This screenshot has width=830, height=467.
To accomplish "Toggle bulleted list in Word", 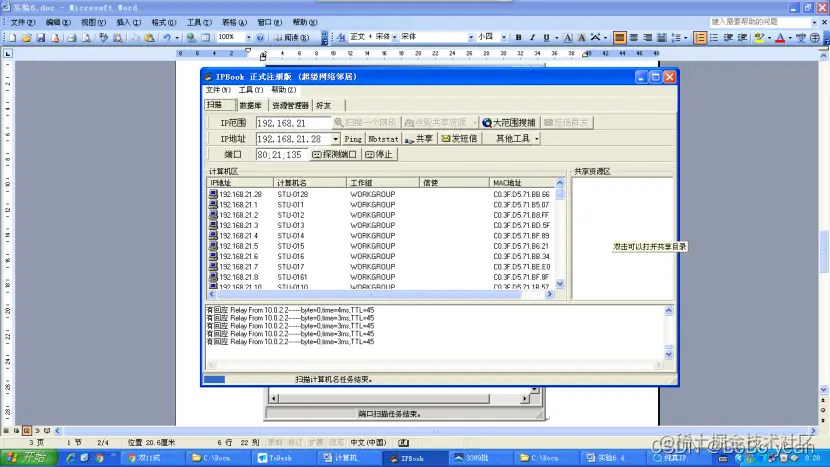I will pyautogui.click(x=714, y=37).
